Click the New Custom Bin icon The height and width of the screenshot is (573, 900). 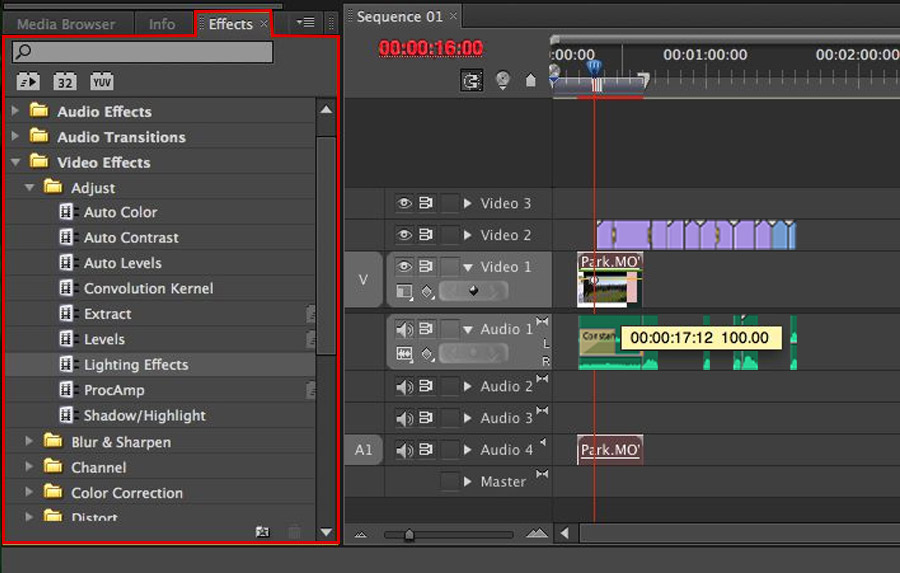click(x=262, y=532)
